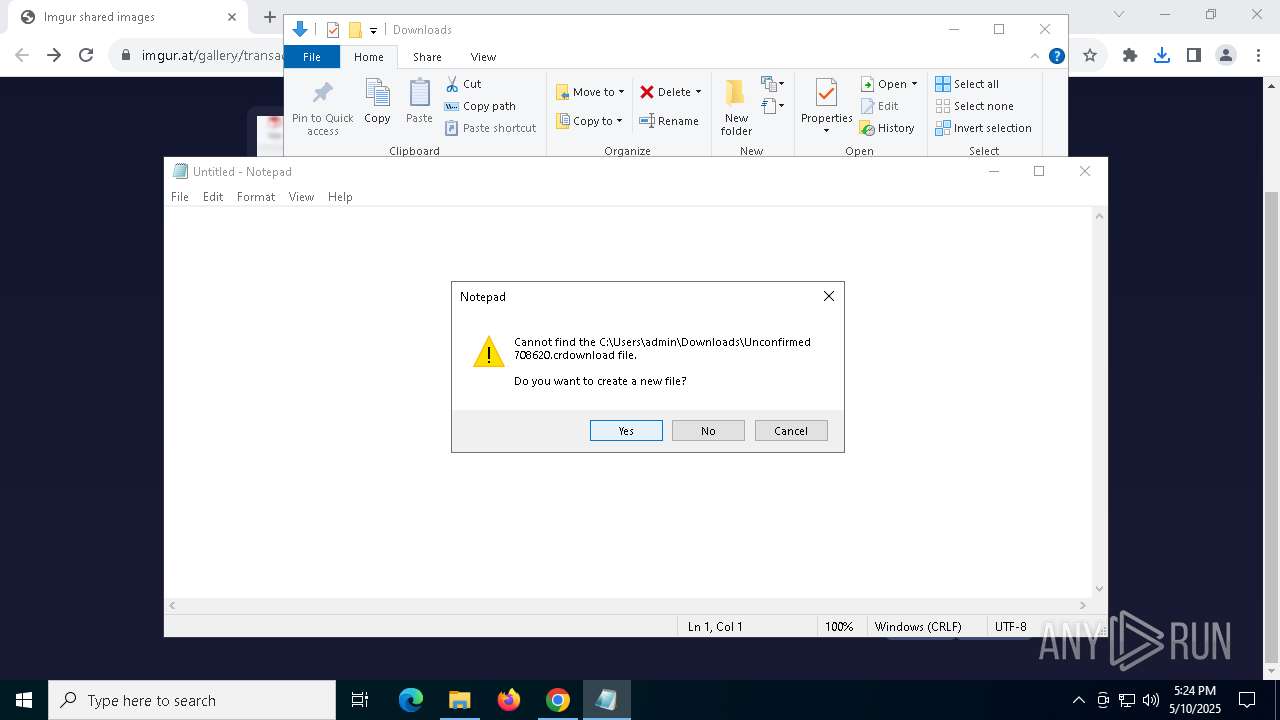The height and width of the screenshot is (720, 1280).
Task: Click Rename in Organize group
Action: pyautogui.click(x=669, y=121)
